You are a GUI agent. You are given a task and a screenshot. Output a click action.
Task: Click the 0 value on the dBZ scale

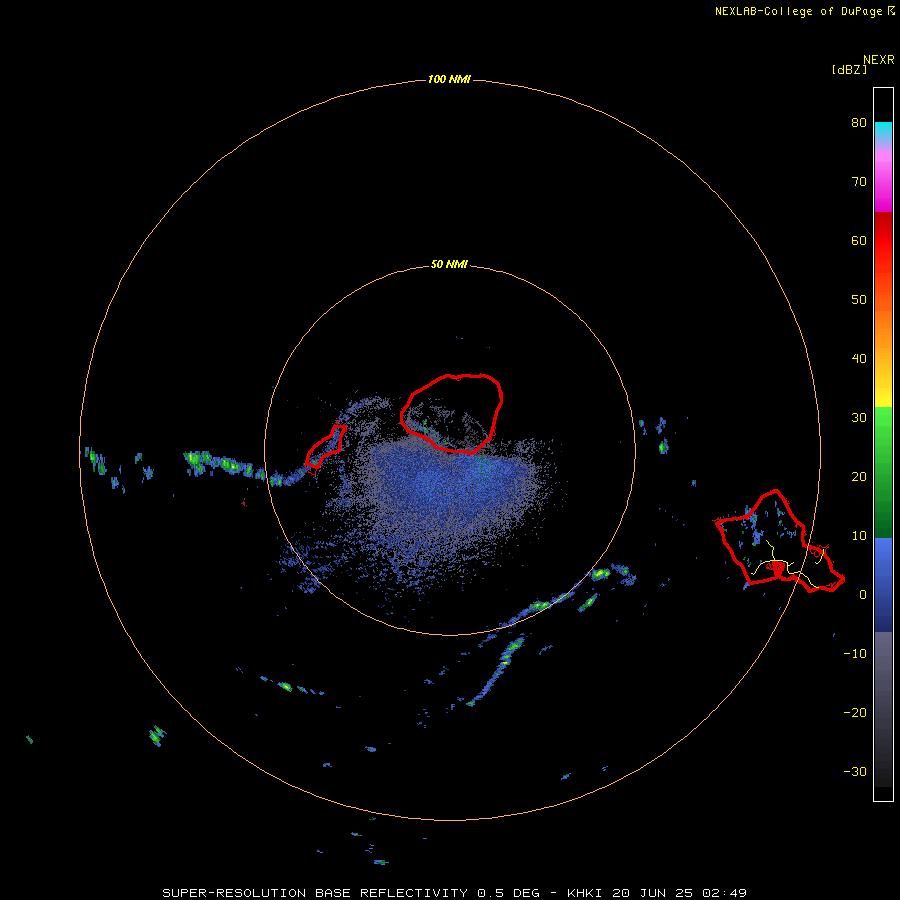[x=863, y=595]
